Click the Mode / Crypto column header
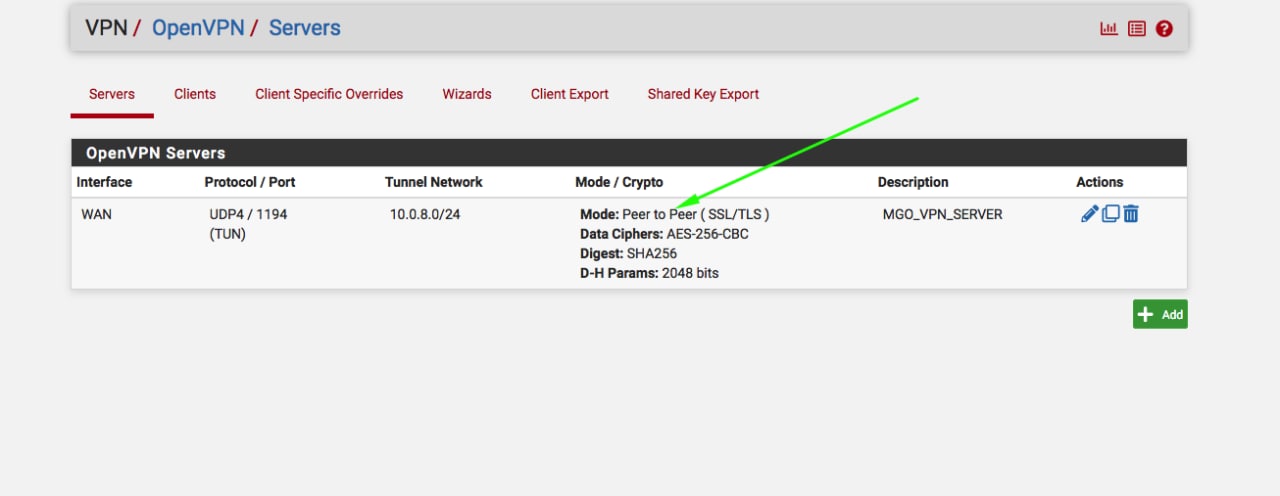This screenshot has width=1280, height=496. coord(619,182)
